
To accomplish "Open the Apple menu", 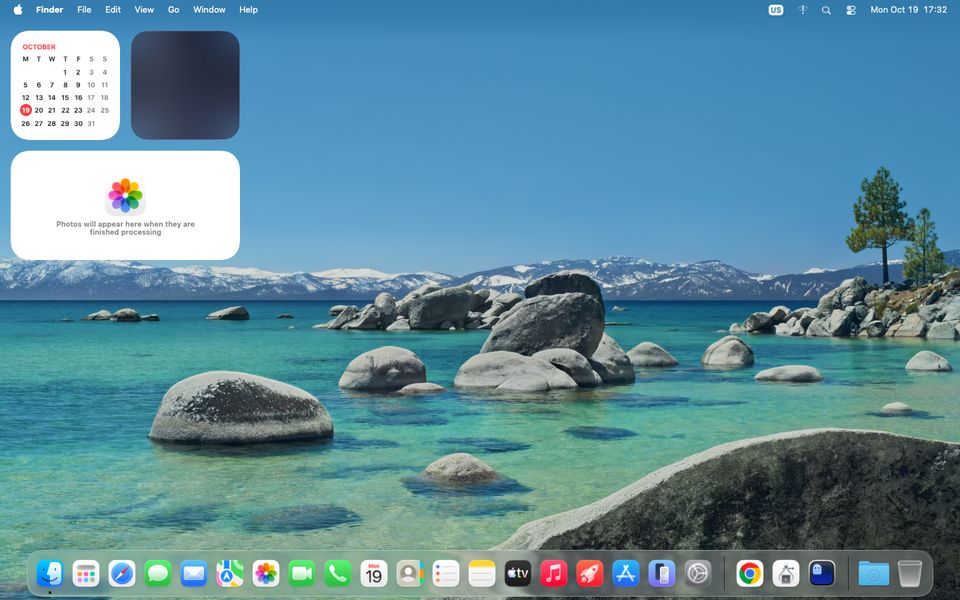I will click(x=18, y=10).
